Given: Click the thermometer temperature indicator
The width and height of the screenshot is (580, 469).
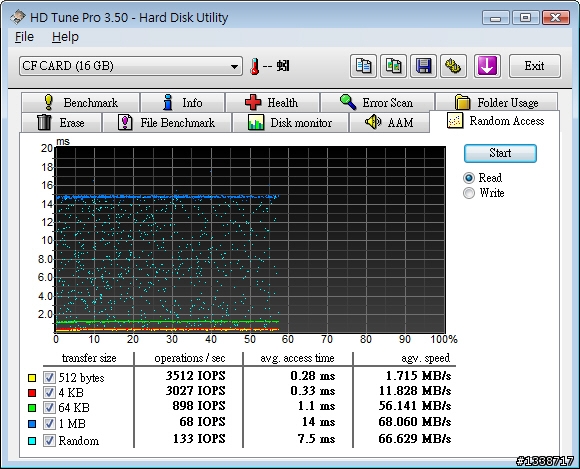Looking at the screenshot, I should point(254,67).
